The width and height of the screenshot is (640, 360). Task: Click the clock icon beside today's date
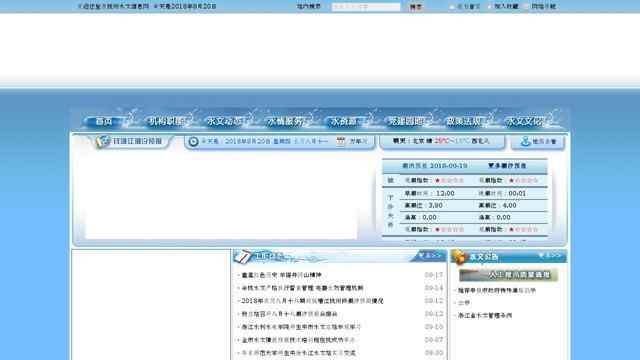(193, 141)
